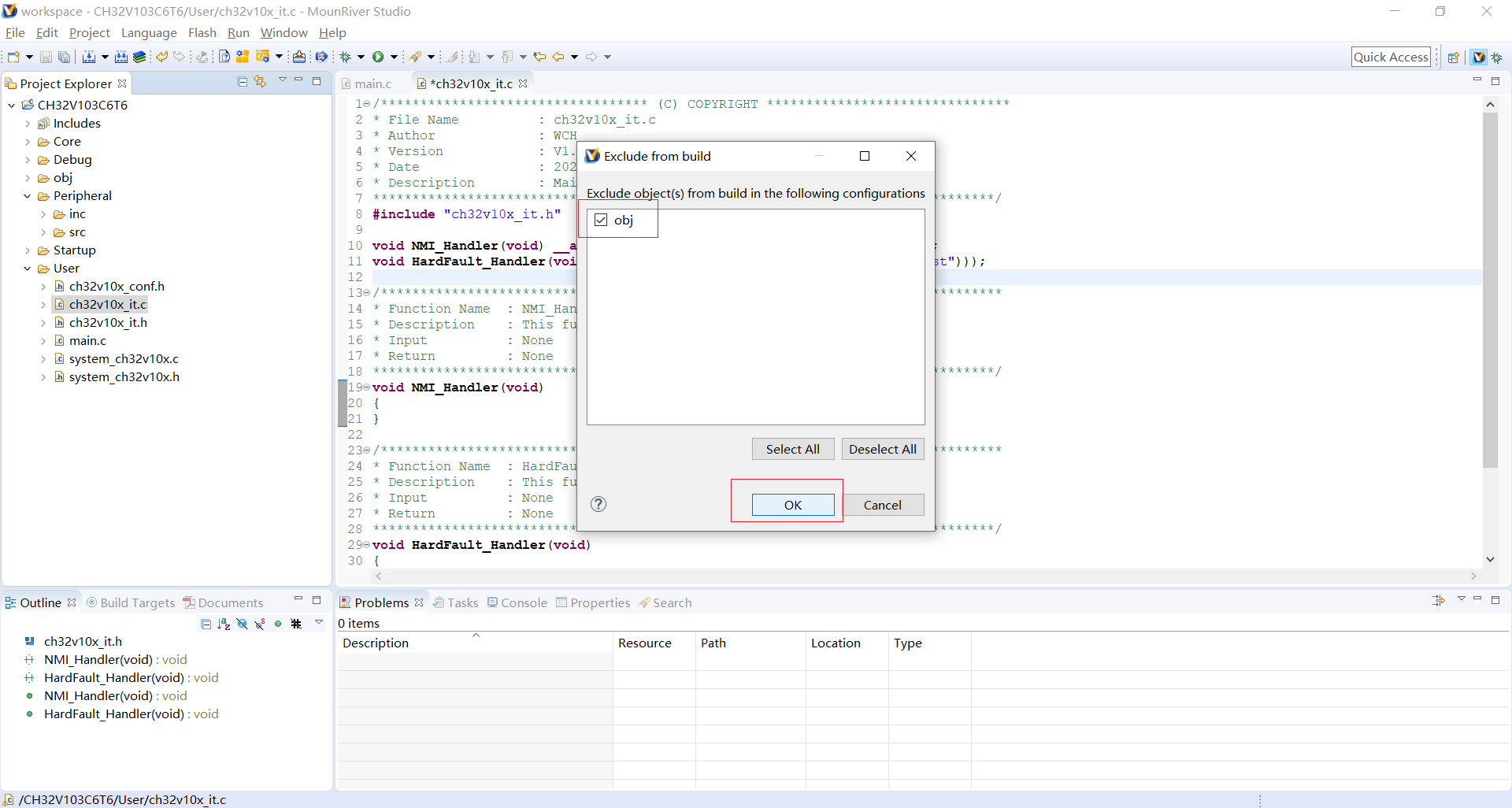Screen dimensions: 1512x808
Task: Open the Flash menu
Action: (202, 33)
